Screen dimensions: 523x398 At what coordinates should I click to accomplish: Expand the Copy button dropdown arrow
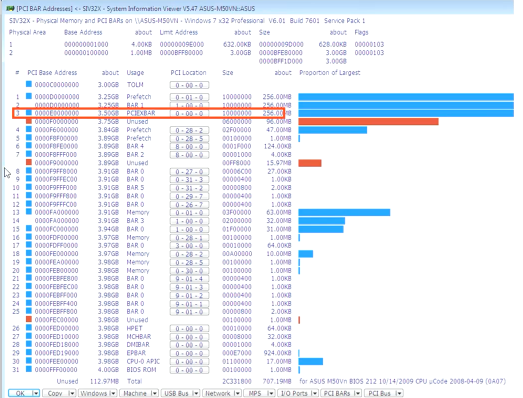[72, 393]
